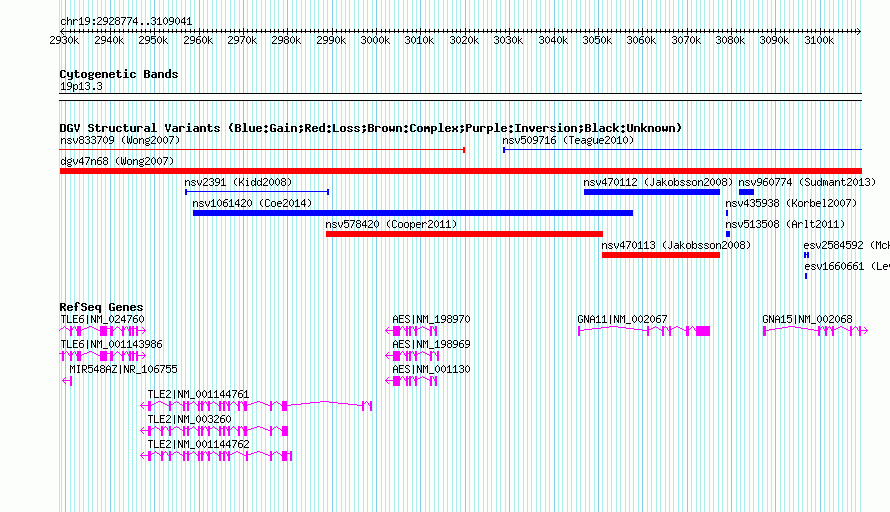Open TLE6|NM_024760 gene label
This screenshot has height=512, width=890.
(102, 319)
